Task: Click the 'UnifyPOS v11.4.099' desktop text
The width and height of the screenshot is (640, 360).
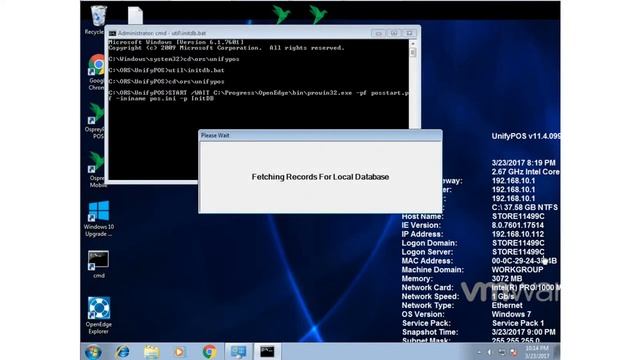Action: point(526,136)
